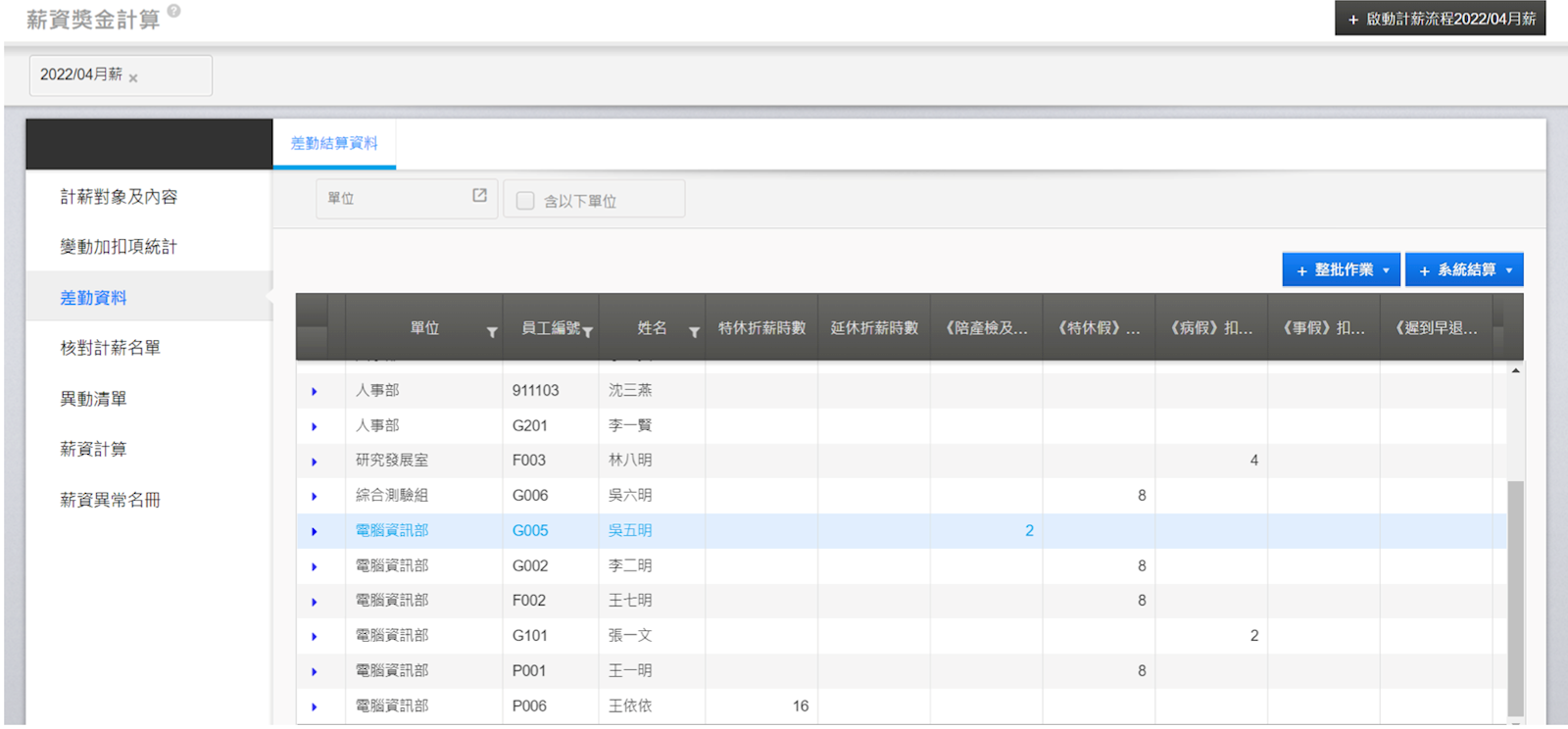The image size is (1568, 729).
Task: Click the filter icon in 姓名 column header
Action: coord(694,332)
